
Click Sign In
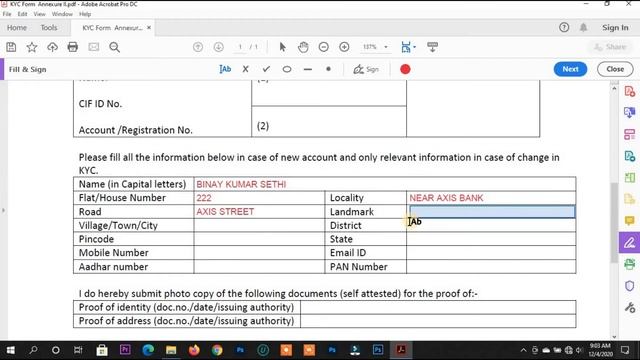[x=615, y=28]
